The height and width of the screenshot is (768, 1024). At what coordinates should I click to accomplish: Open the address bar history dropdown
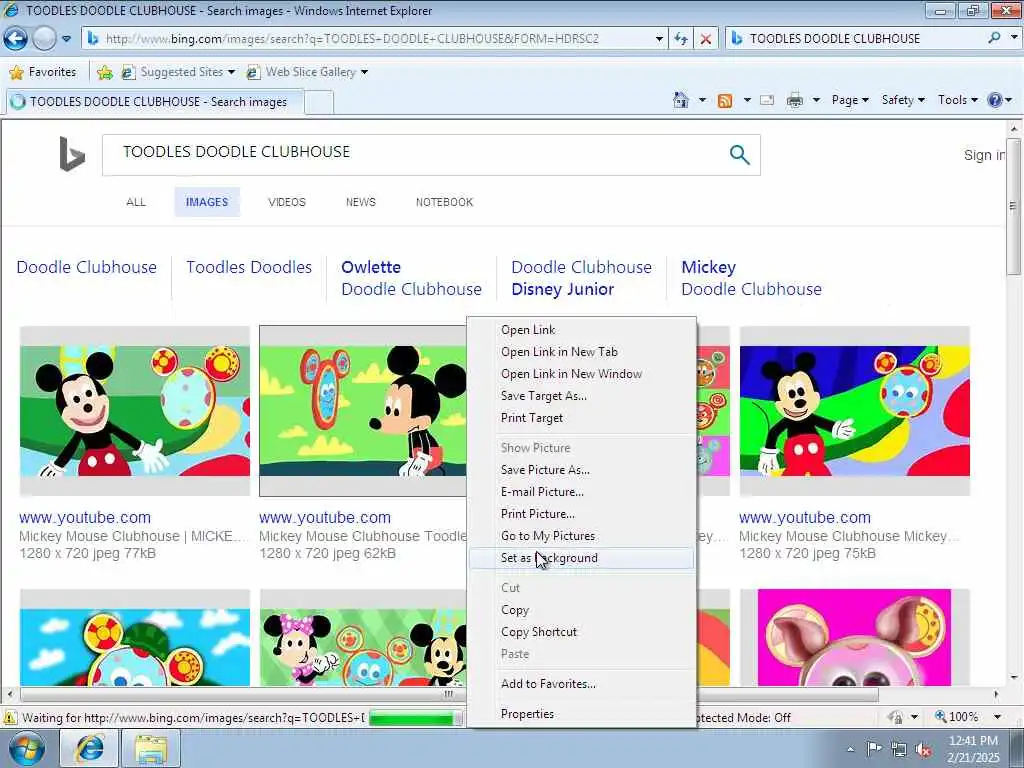pyautogui.click(x=659, y=39)
